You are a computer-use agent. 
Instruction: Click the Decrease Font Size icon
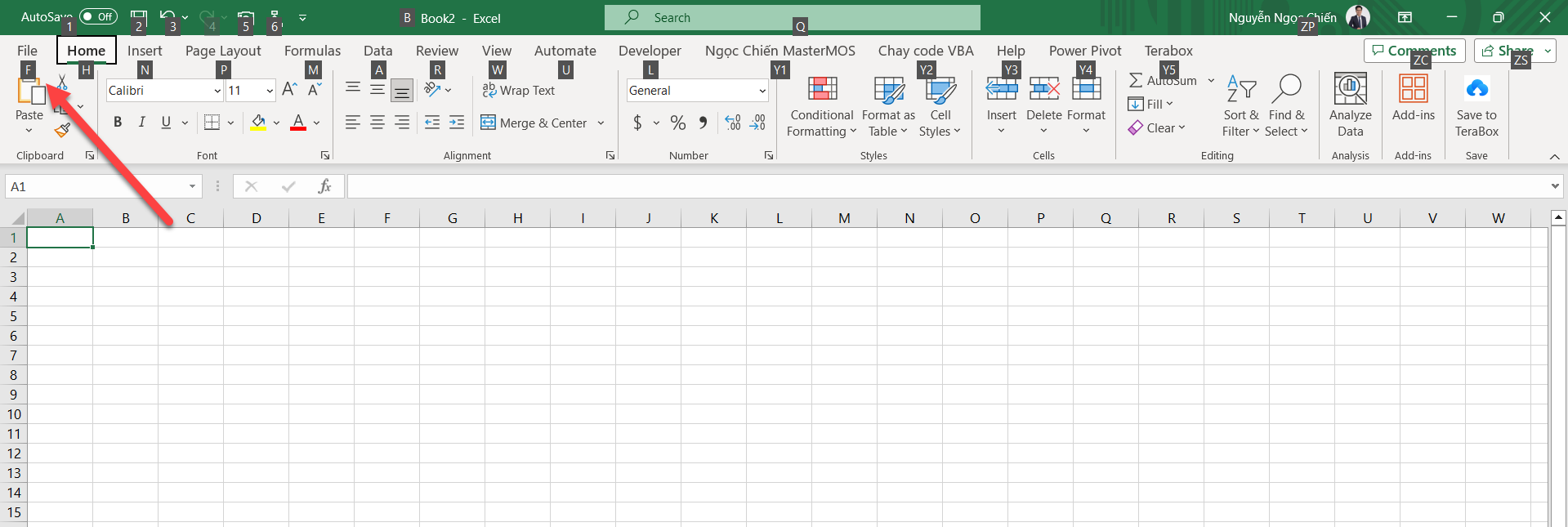315,90
